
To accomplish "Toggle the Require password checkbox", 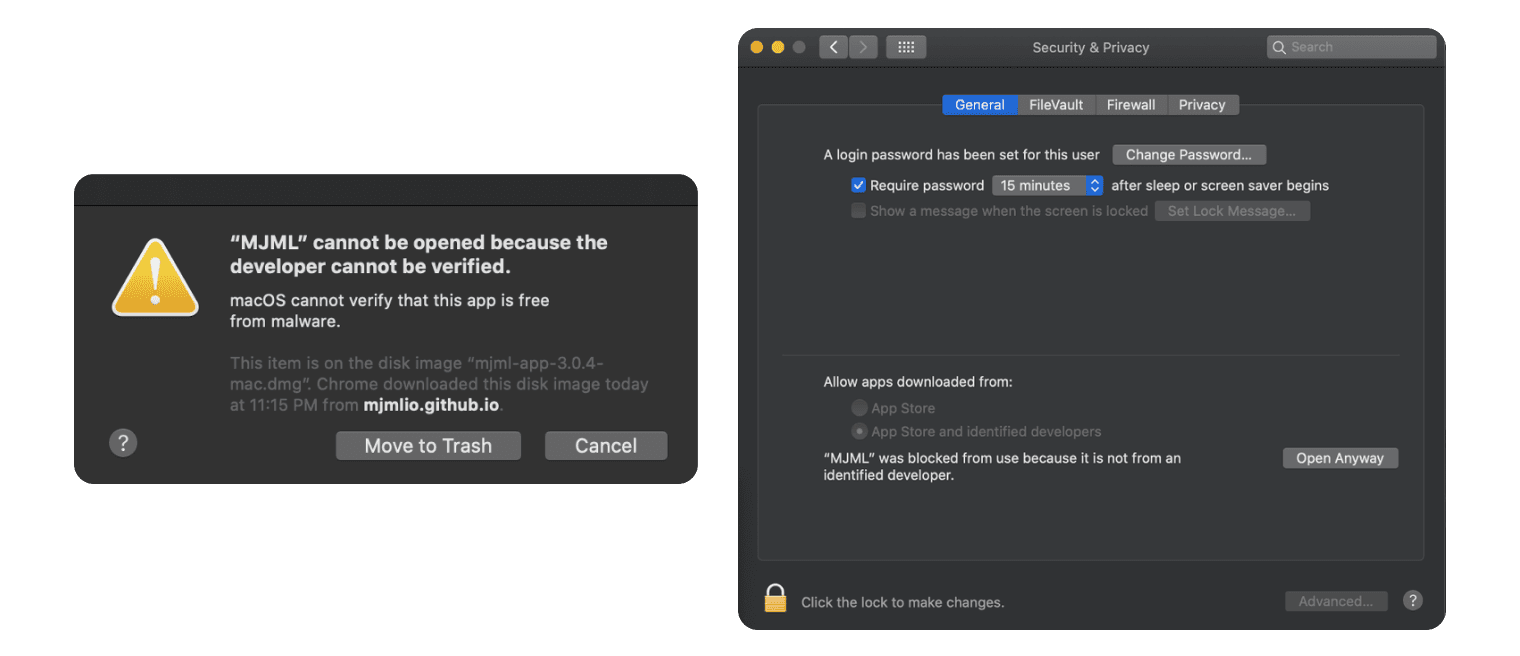I will pos(858,185).
